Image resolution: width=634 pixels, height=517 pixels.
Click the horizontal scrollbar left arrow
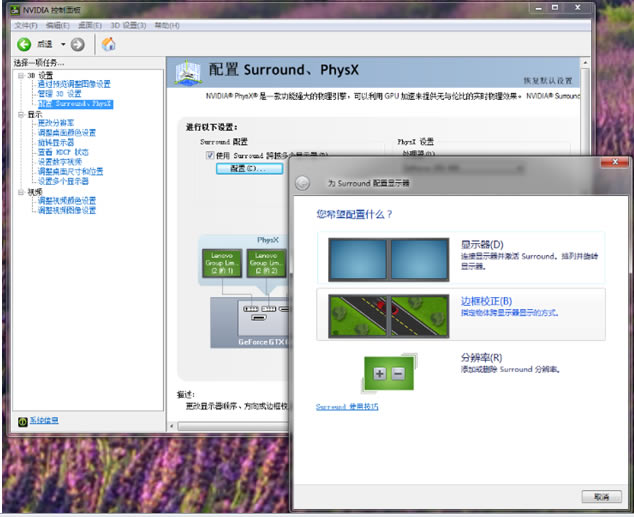(x=171, y=426)
